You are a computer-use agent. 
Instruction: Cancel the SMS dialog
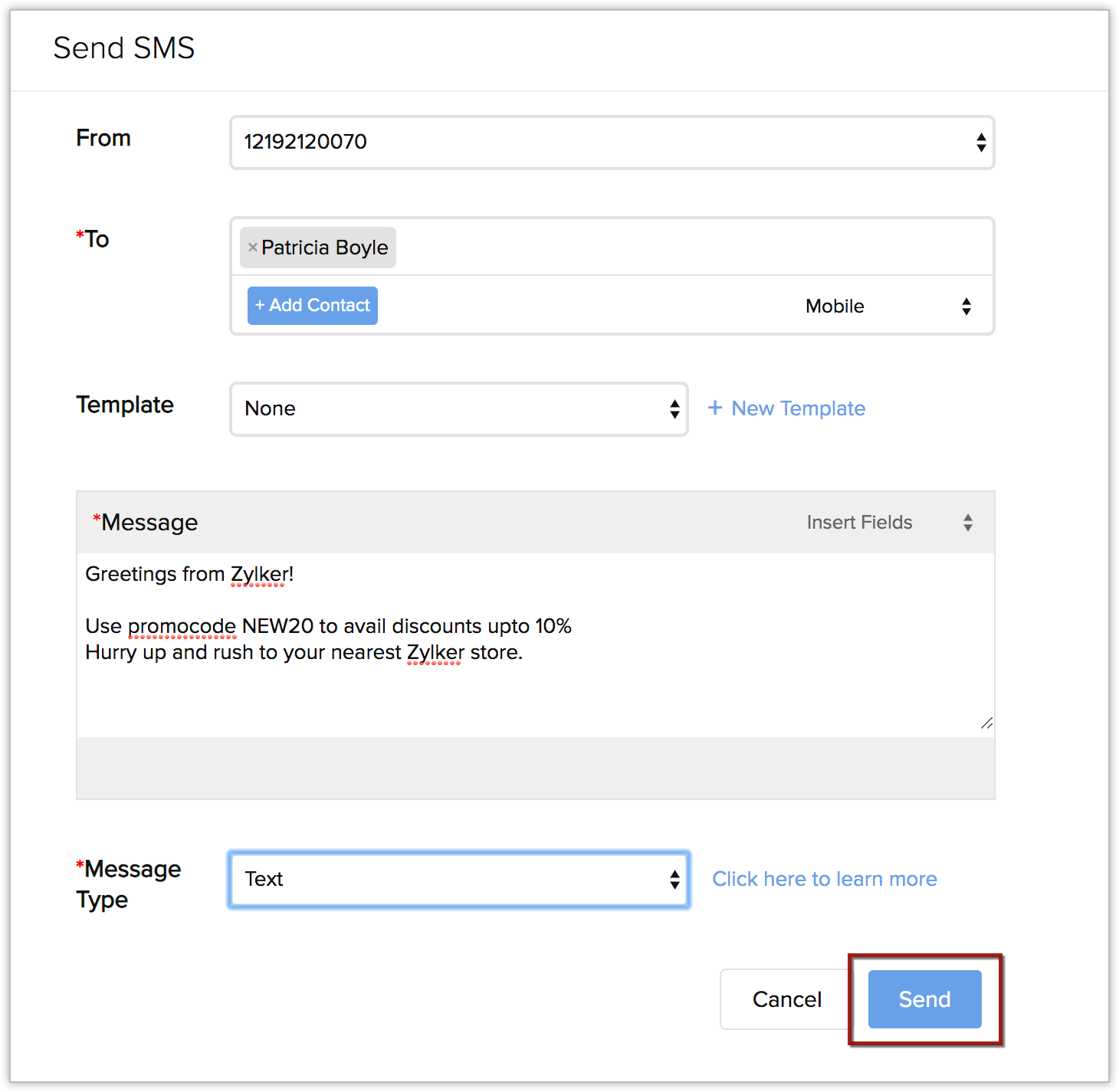(x=786, y=999)
